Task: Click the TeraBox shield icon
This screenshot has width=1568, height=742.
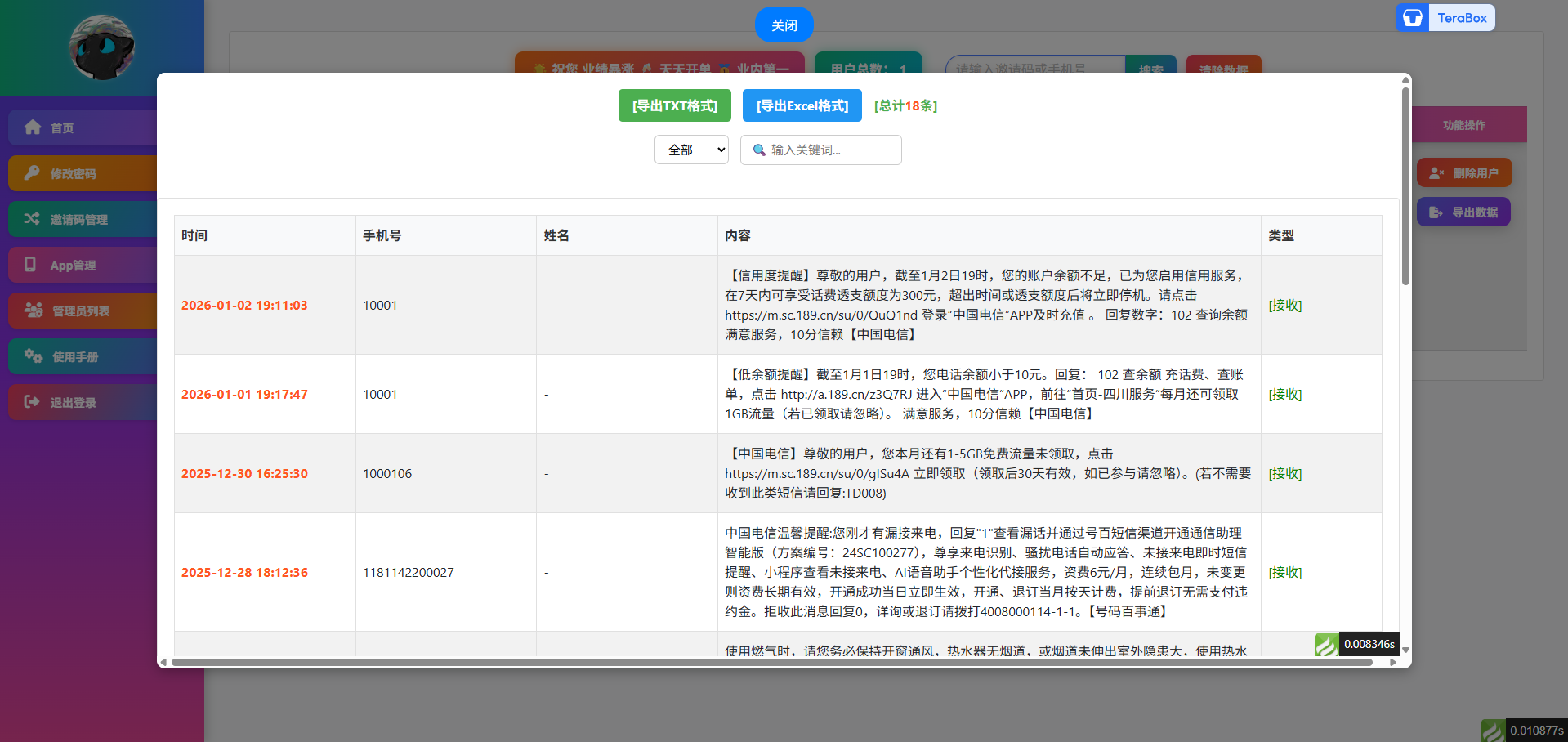Action: [1413, 17]
